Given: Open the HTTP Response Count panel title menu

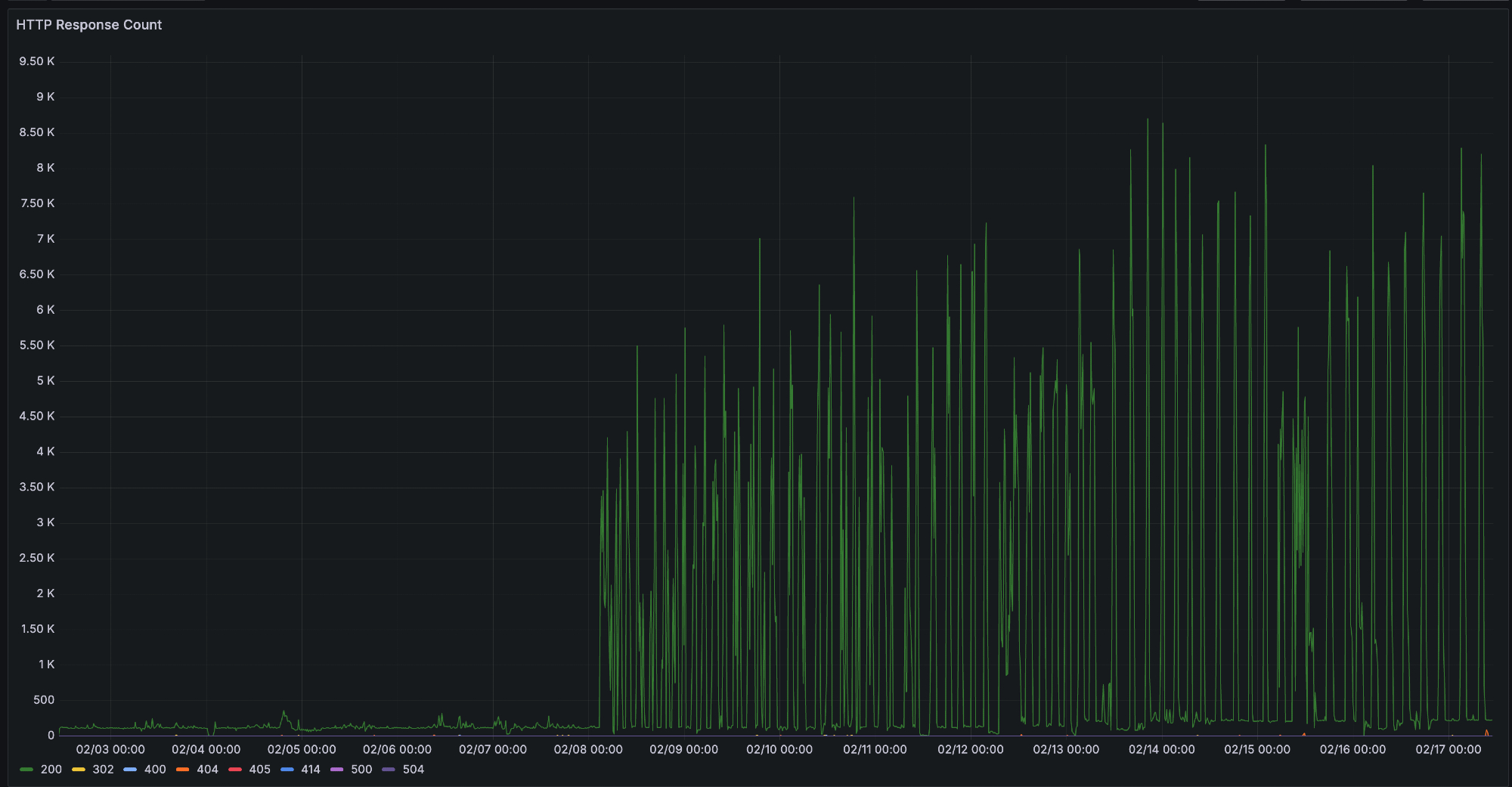Looking at the screenshot, I should point(88,25).
